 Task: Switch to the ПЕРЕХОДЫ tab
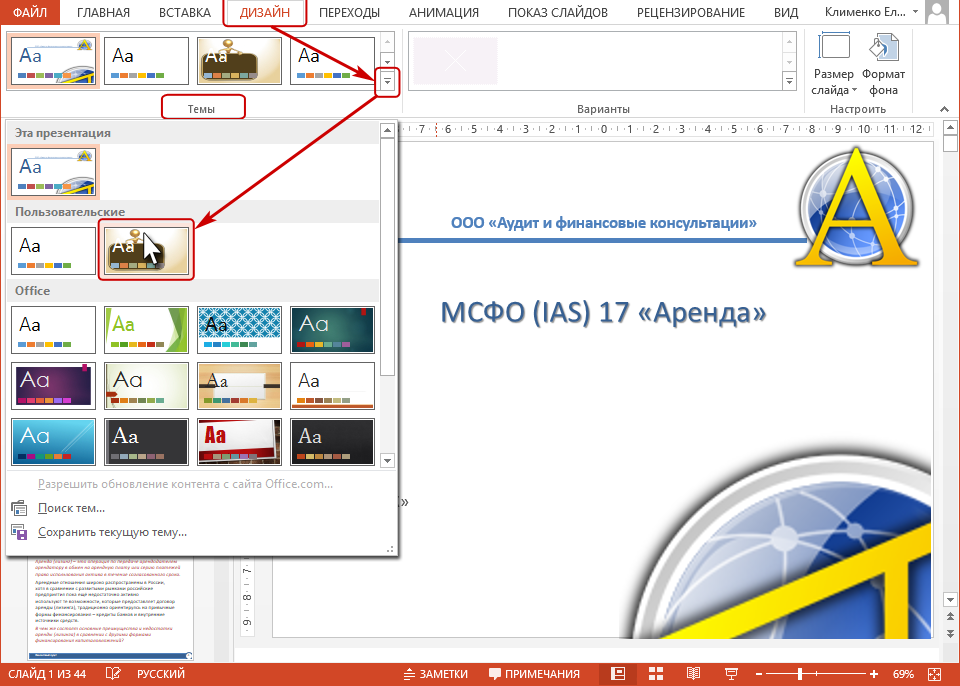(x=349, y=12)
